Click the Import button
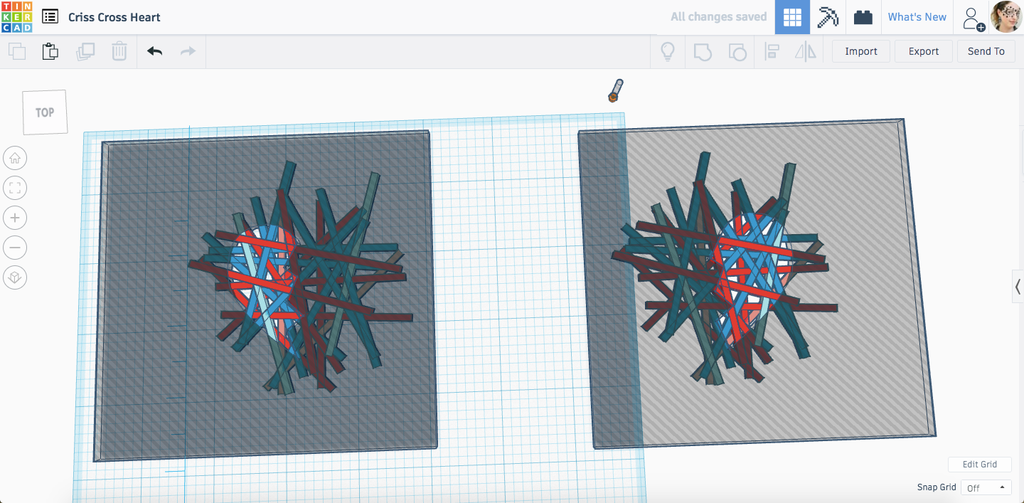Screen dimensions: 1024x503 861,52
